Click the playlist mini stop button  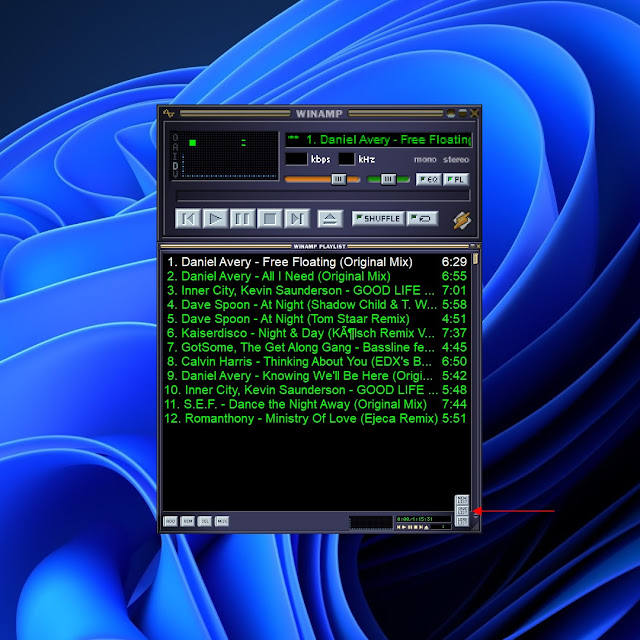tap(416, 527)
